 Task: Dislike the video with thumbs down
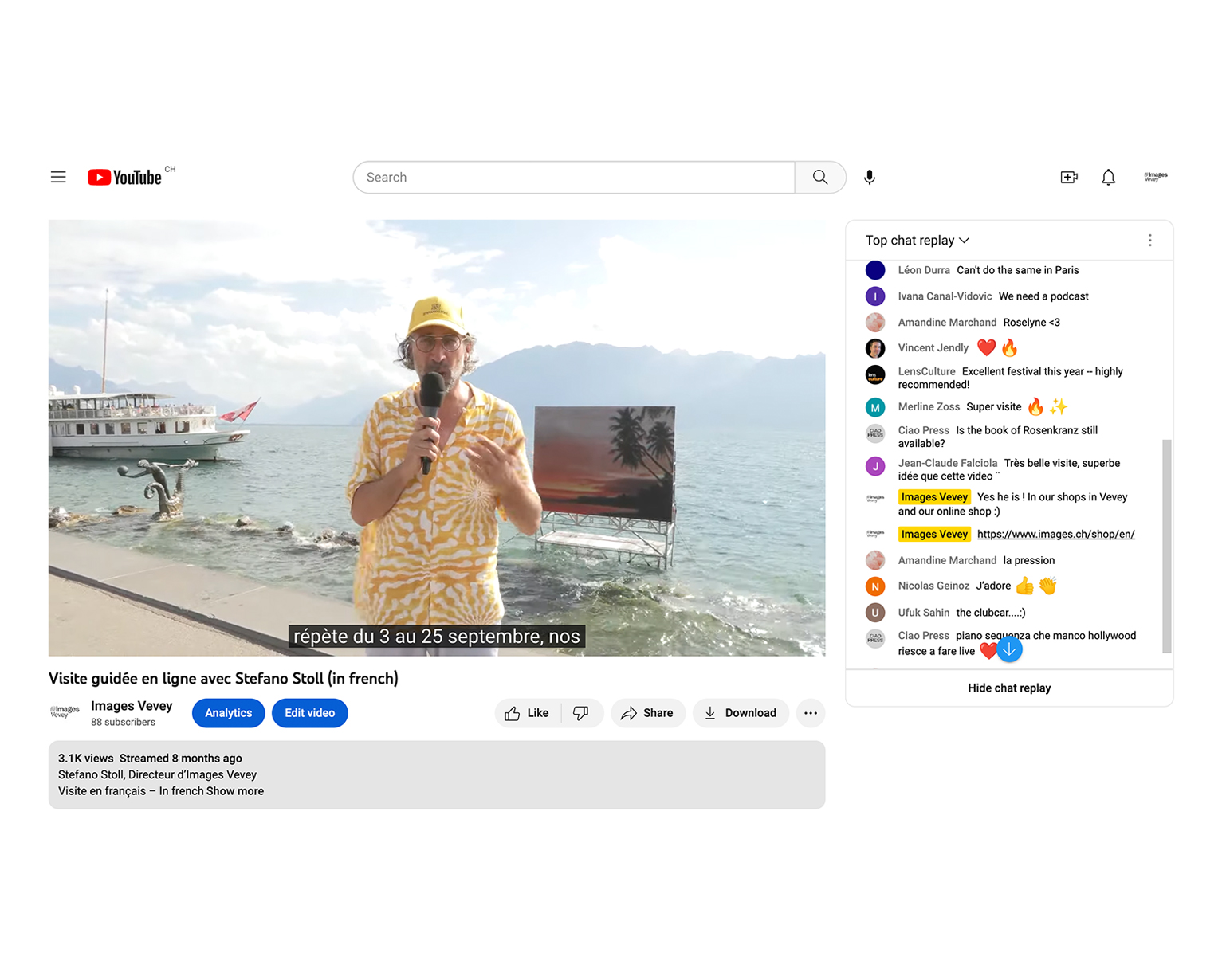pyautogui.click(x=581, y=713)
